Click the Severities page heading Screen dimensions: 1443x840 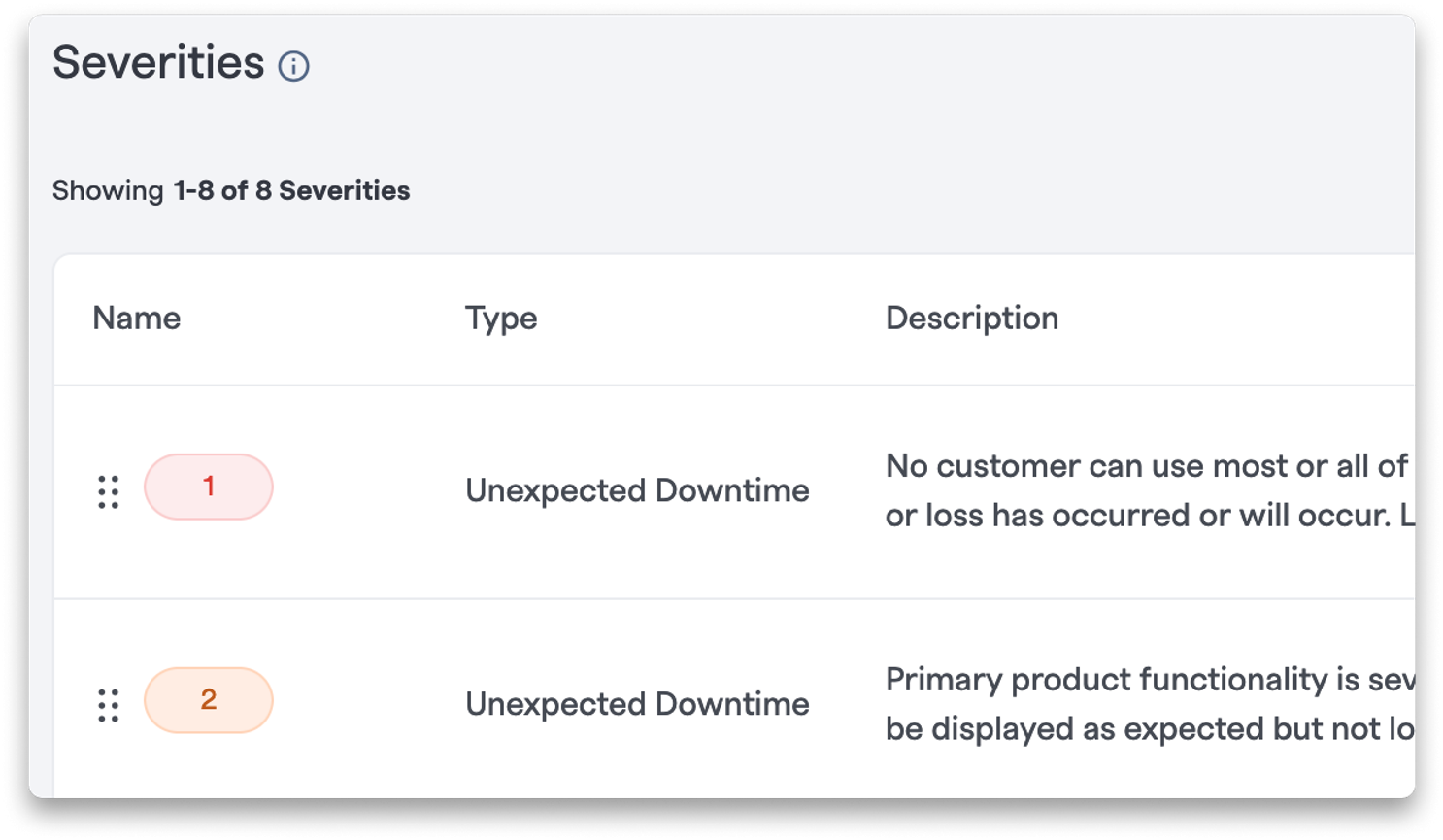click(x=158, y=63)
